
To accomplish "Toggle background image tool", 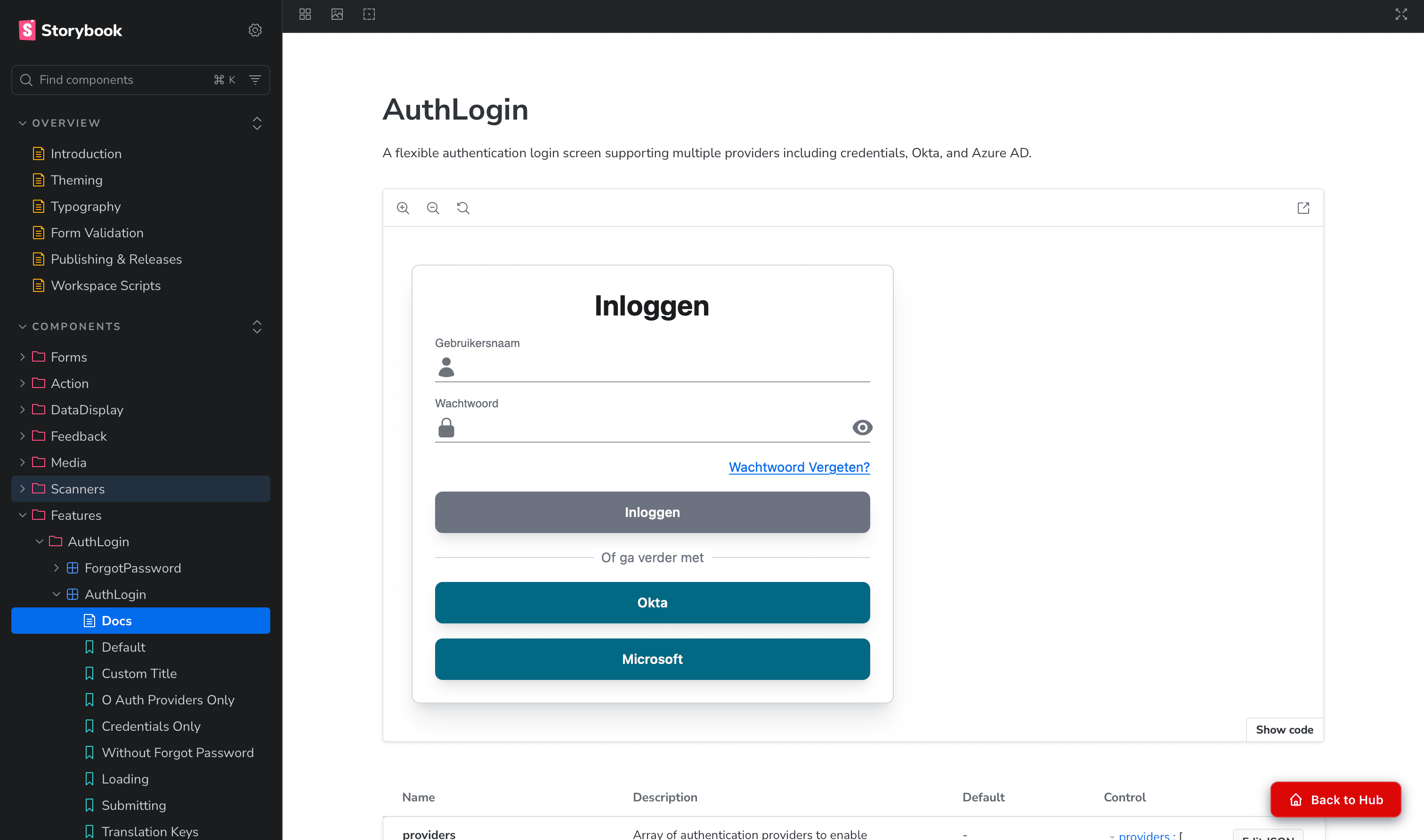I will click(337, 14).
